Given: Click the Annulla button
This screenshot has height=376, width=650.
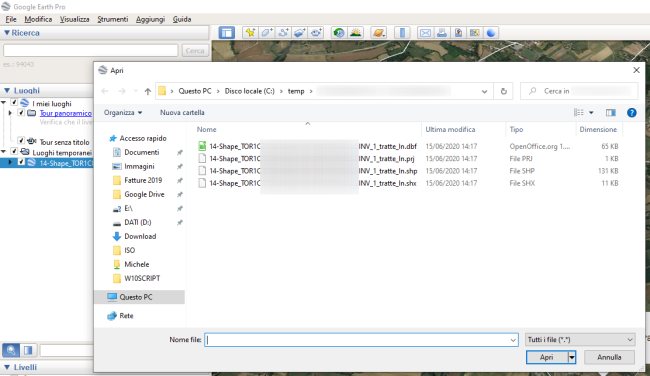Looking at the screenshot, I should pos(609,357).
